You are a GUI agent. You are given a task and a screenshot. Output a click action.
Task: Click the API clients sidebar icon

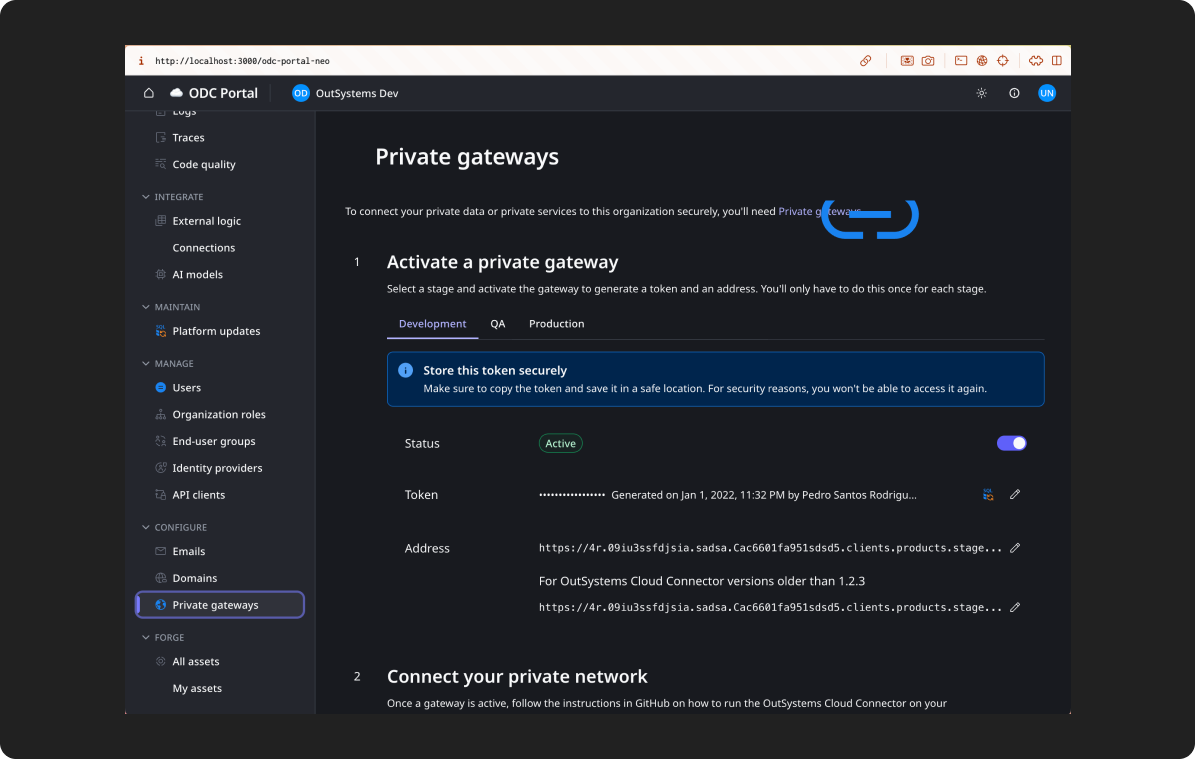click(161, 495)
